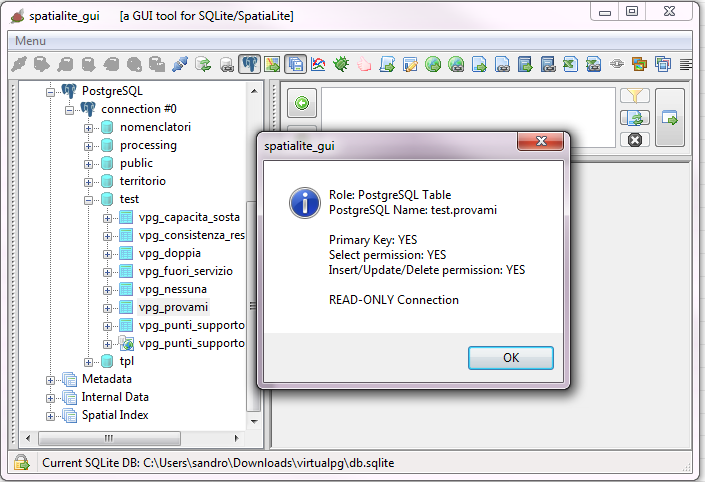705x482 pixels.
Task: Click the pink pointing hand toolbar icon
Action: tap(364, 64)
